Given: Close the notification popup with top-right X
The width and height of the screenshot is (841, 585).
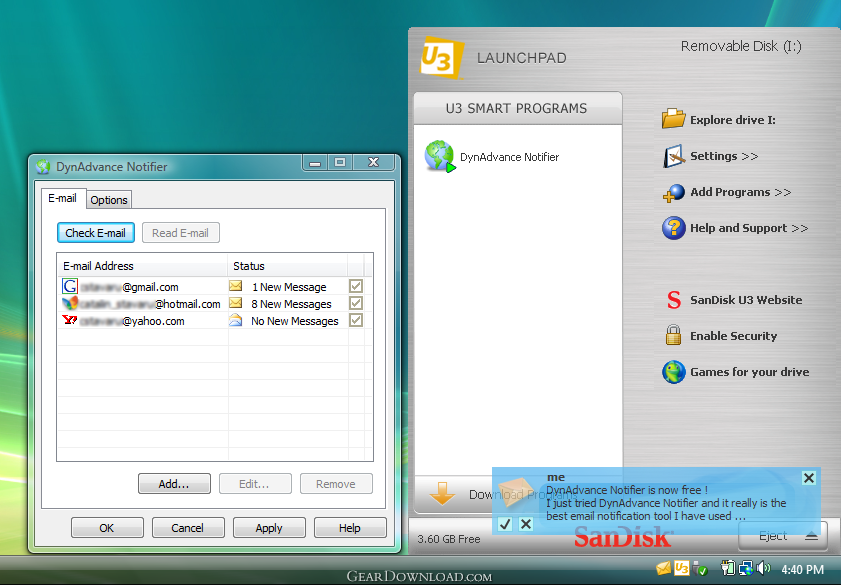Looking at the screenshot, I should (x=809, y=478).
